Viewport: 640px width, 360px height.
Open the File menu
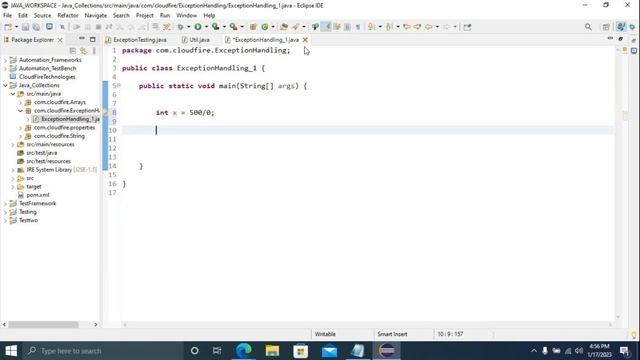click(x=7, y=16)
